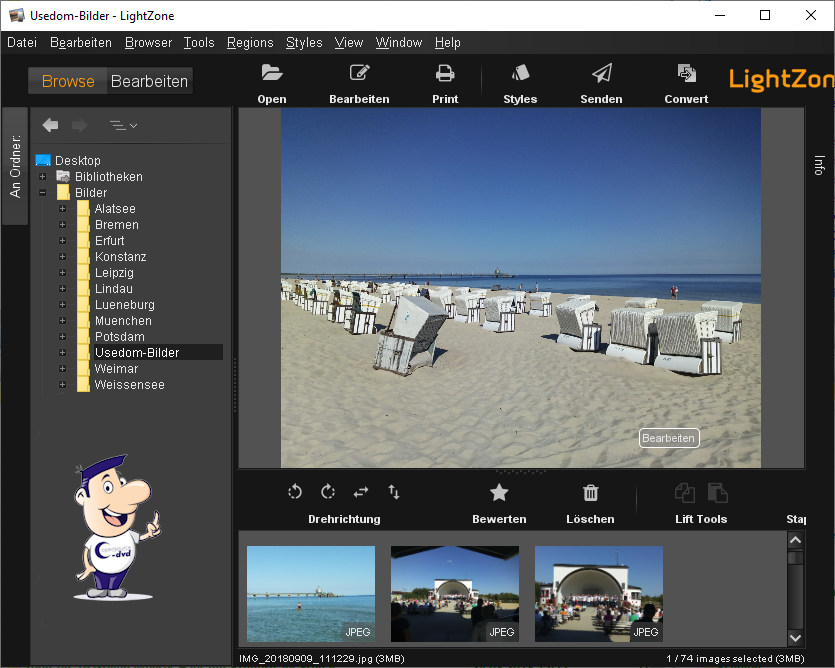The width and height of the screenshot is (835, 668).
Task: Open the folder view options dropdown
Action: [x=123, y=125]
